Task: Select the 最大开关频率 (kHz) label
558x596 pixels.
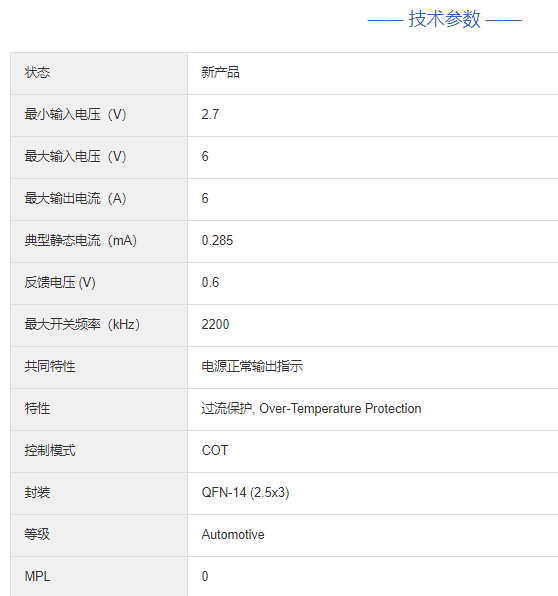Action: pyautogui.click(x=82, y=324)
